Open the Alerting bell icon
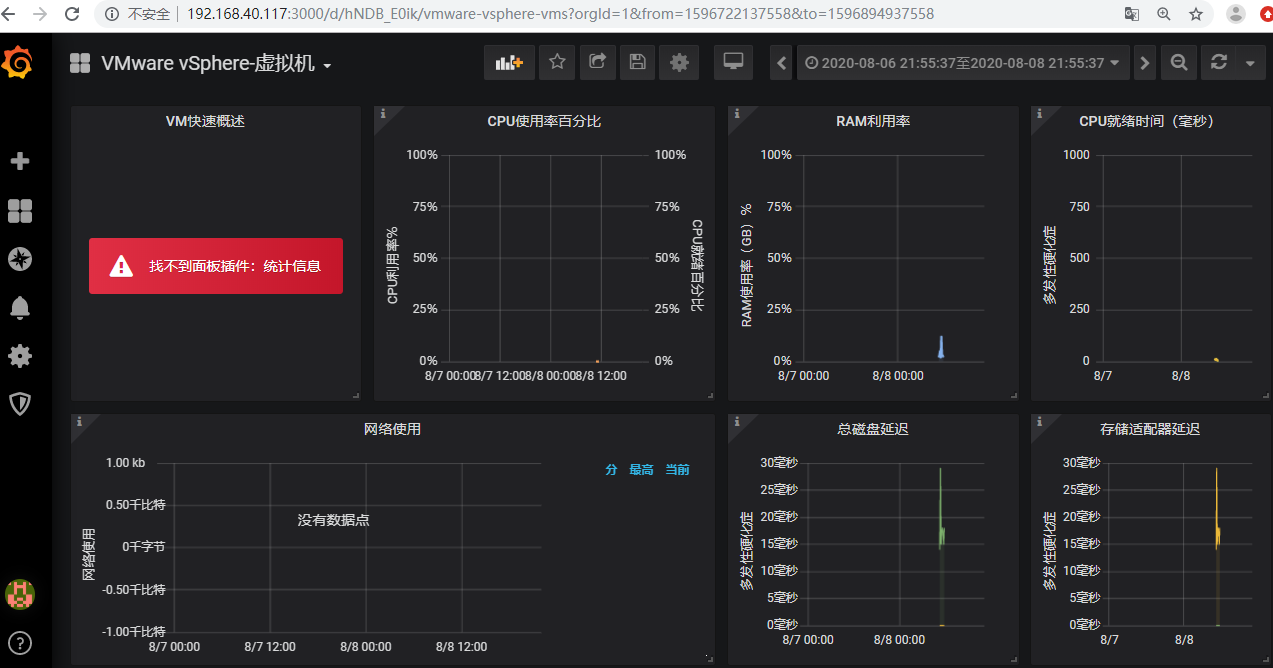Screen dimensions: 1273x668 pyautogui.click(x=20, y=308)
